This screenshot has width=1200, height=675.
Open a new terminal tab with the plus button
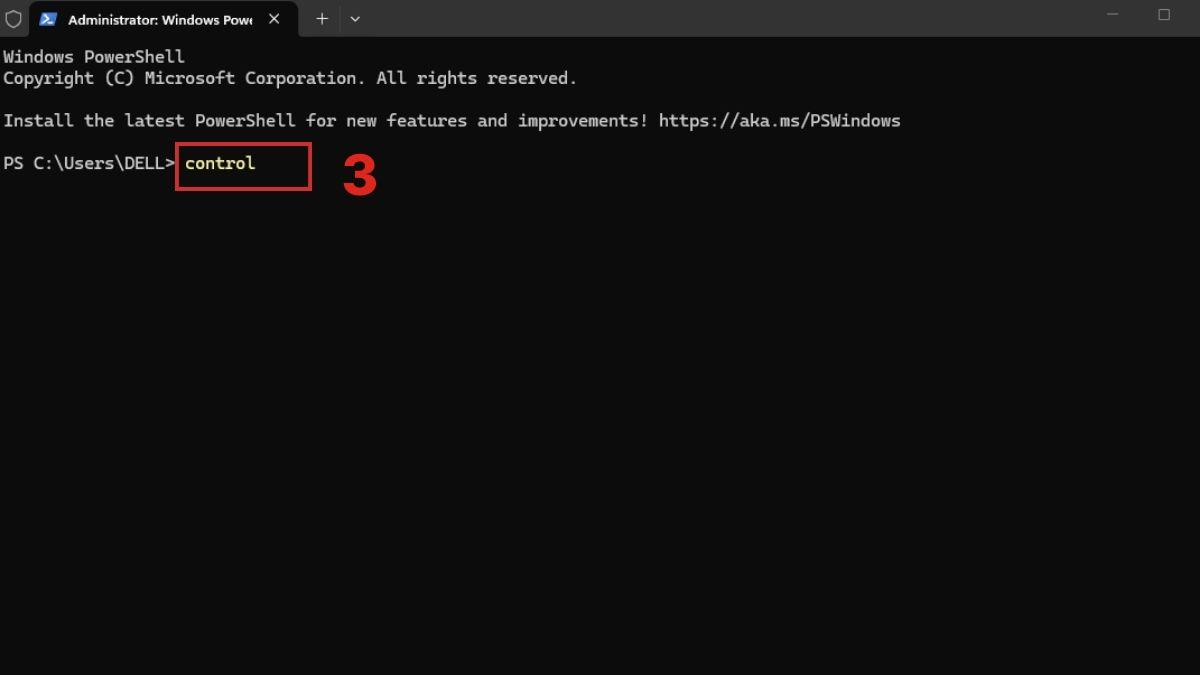click(x=321, y=18)
